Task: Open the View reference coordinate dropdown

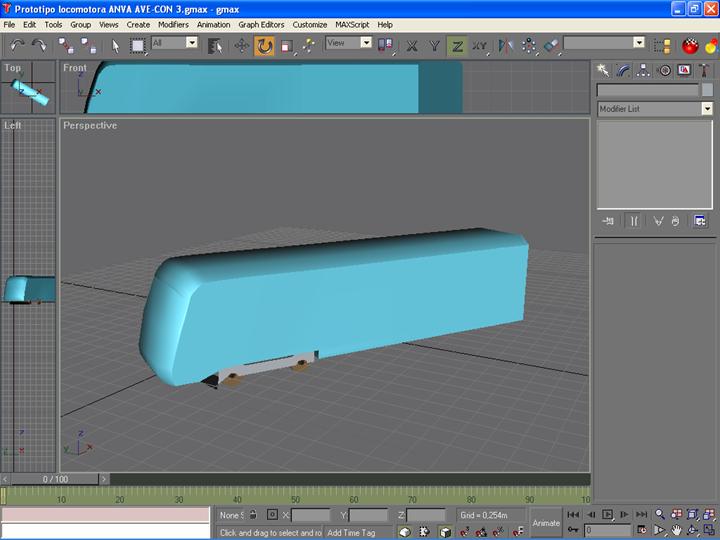Action: 365,43
